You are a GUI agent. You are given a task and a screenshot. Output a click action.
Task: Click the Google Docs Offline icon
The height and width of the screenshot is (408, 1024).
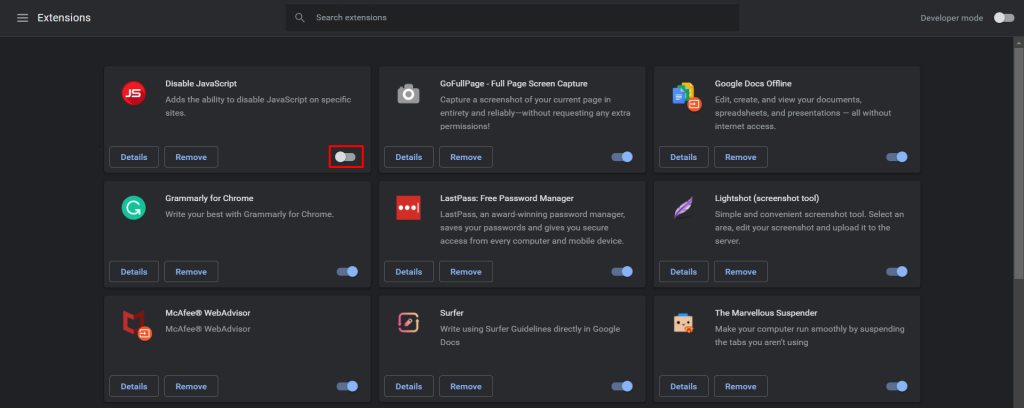point(685,95)
